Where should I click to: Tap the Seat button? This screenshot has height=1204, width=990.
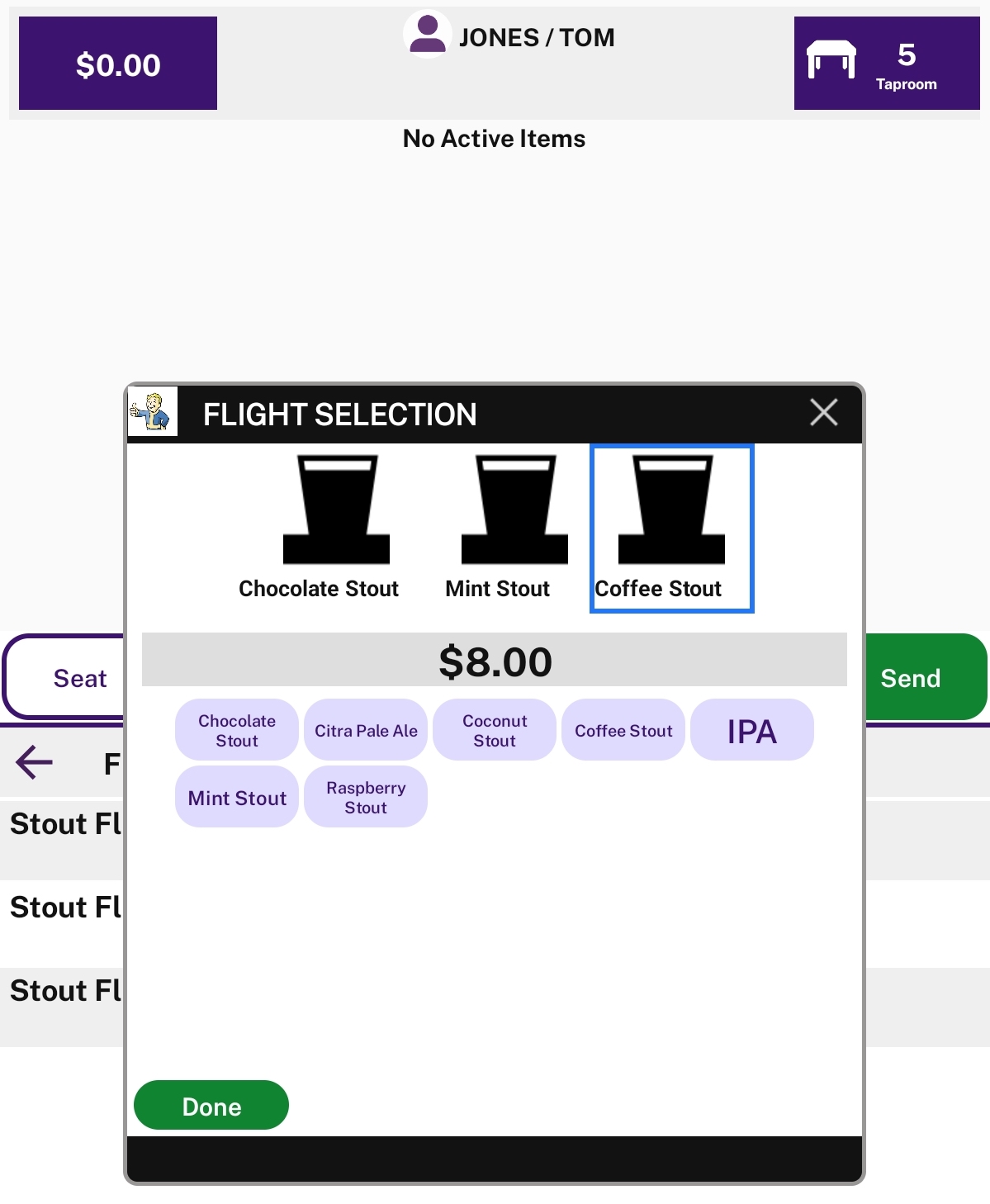coord(64,677)
